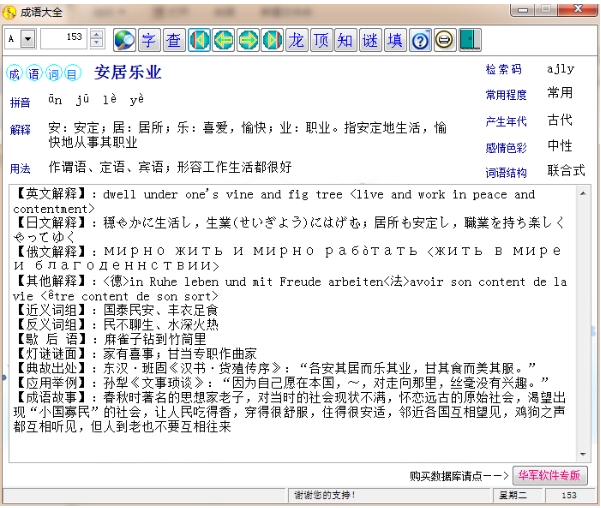Click the retrieval code value ajly
601x508 pixels.
coord(561,69)
